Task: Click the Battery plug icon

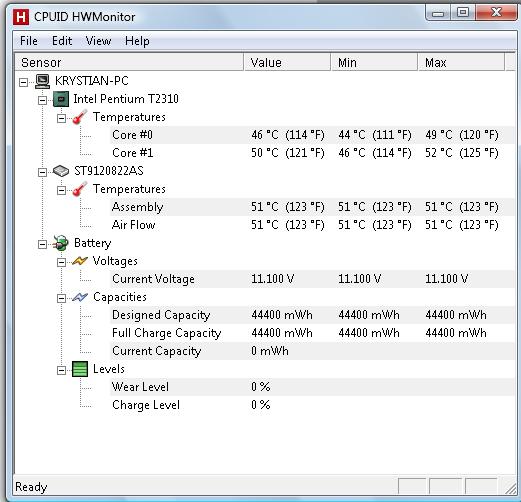Action: pos(61,243)
